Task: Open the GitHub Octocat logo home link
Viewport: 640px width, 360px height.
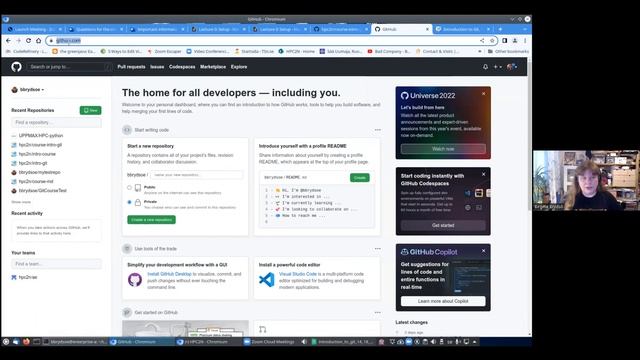Action: [16, 67]
